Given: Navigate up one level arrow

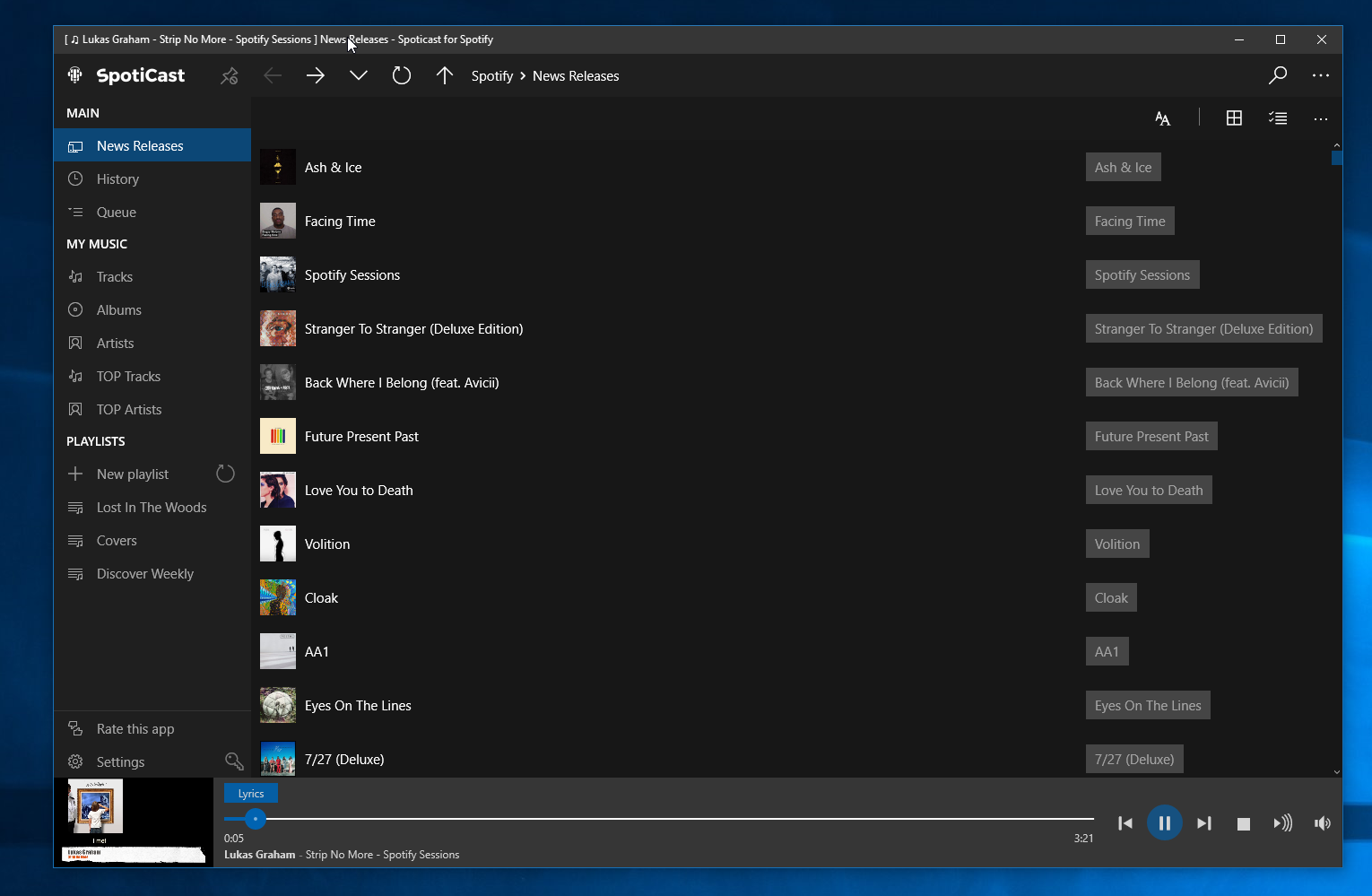Looking at the screenshot, I should click(445, 76).
